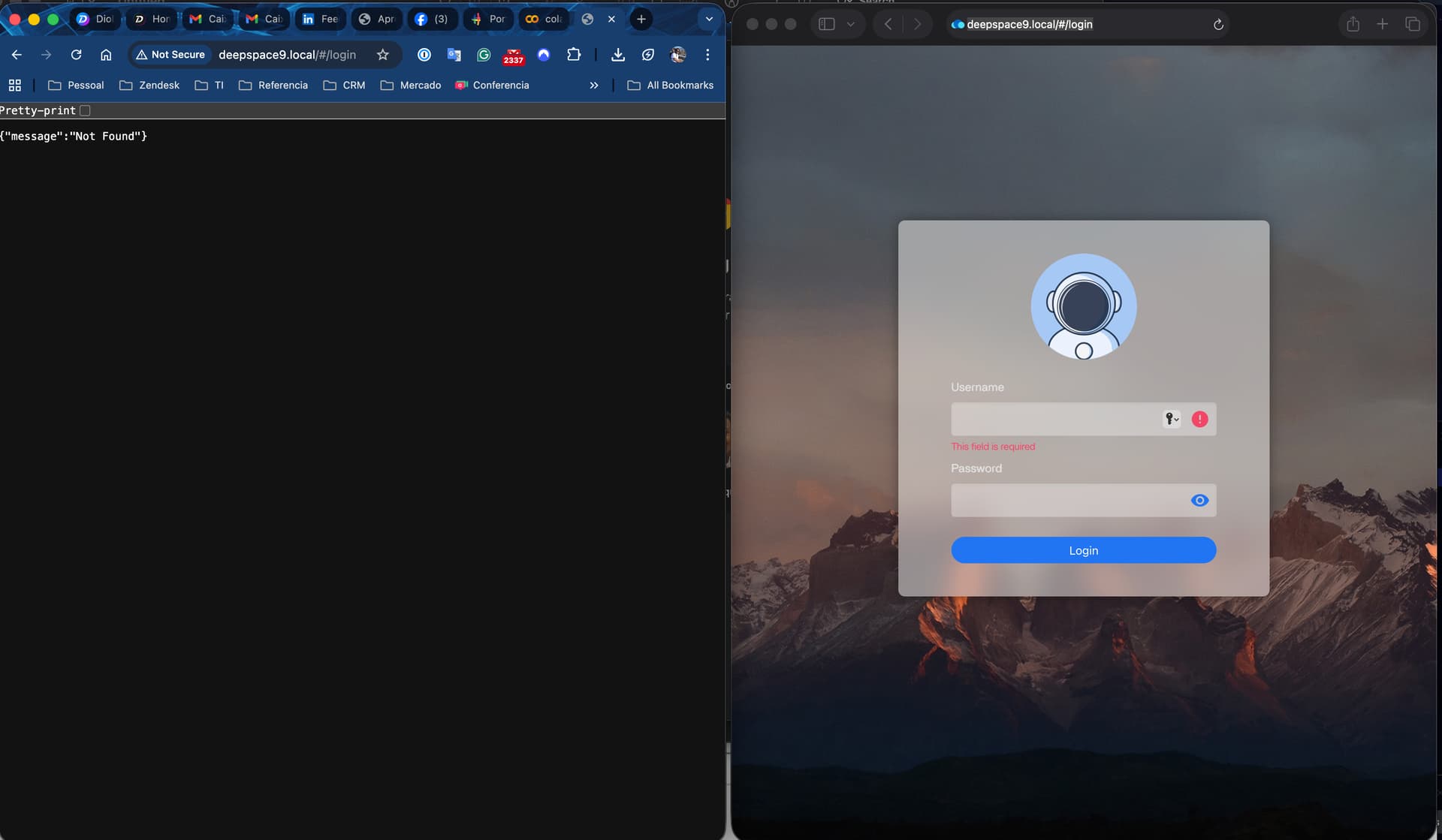This screenshot has height=840, width=1442.
Task: Open Chrome downloads icon
Action: pos(617,55)
